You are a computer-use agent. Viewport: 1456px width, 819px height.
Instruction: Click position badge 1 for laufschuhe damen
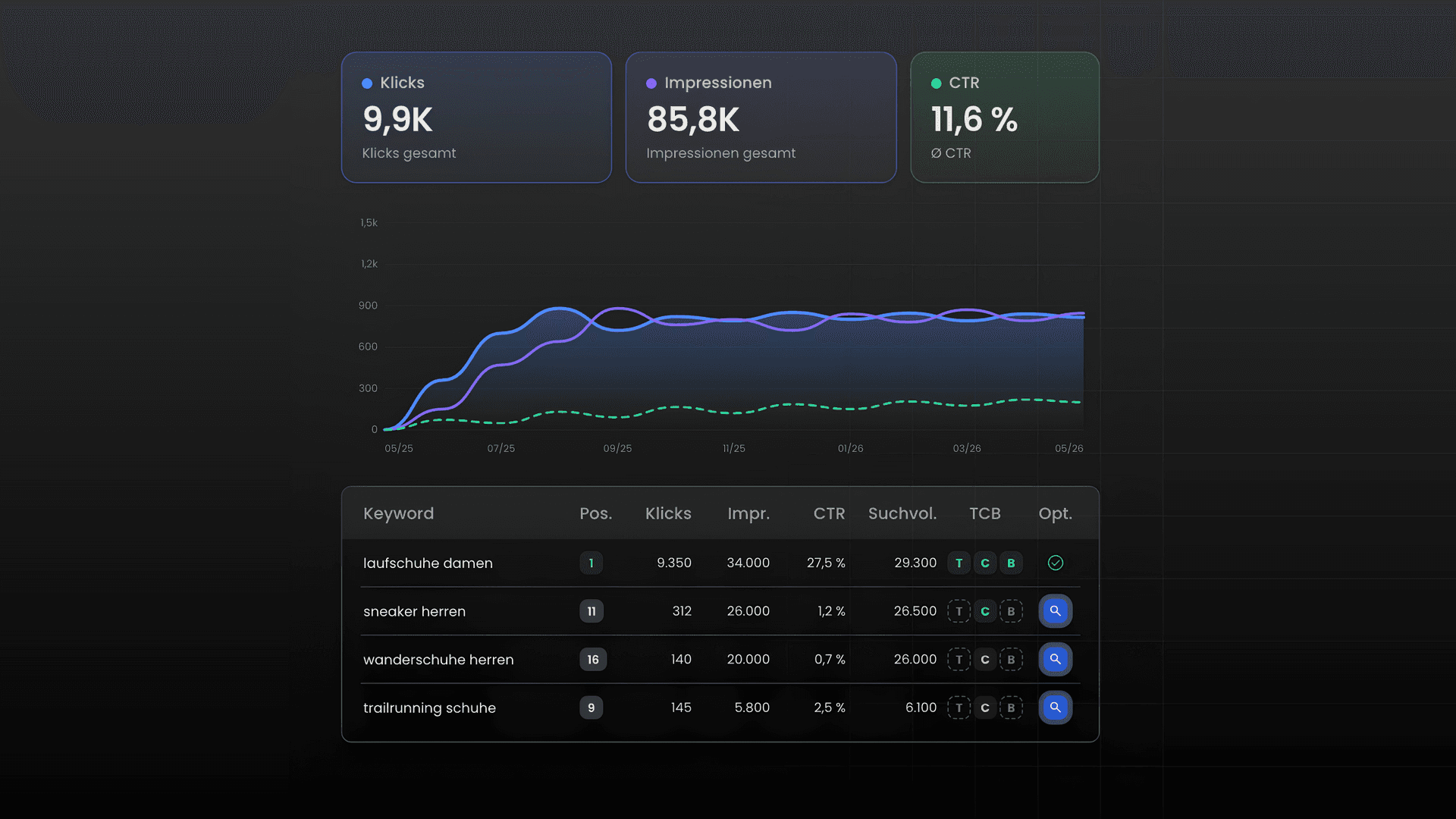[591, 563]
